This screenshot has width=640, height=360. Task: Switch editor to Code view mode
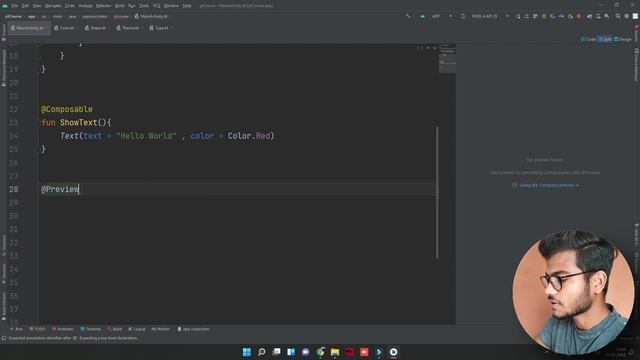(x=588, y=39)
